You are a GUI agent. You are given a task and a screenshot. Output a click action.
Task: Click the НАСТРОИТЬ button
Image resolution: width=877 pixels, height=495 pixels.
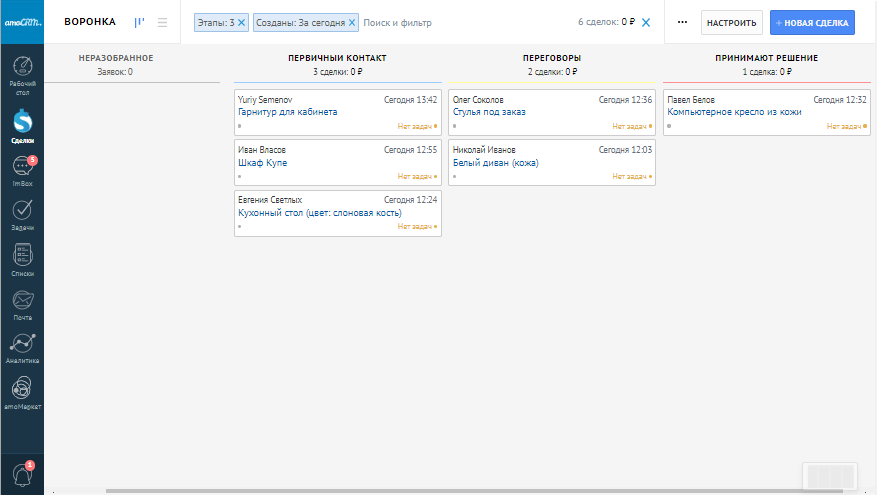coord(731,22)
